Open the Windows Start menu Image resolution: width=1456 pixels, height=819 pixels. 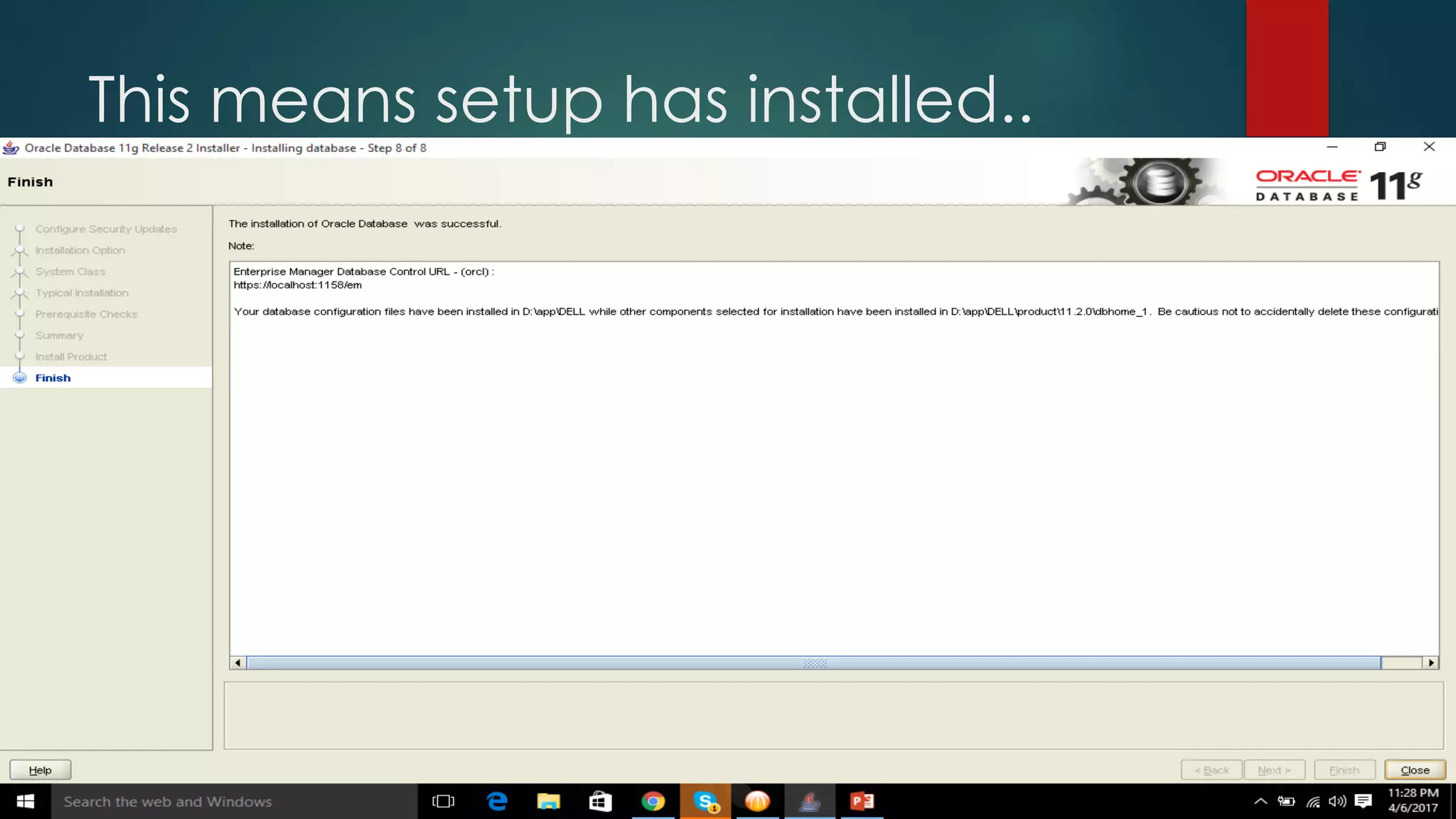[25, 801]
